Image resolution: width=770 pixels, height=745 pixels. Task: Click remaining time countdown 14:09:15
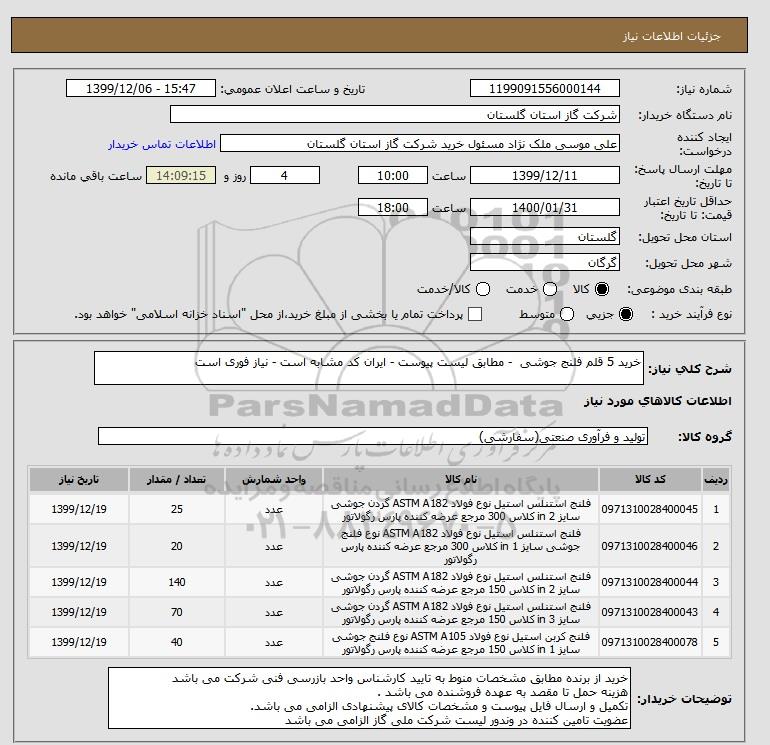pos(181,175)
